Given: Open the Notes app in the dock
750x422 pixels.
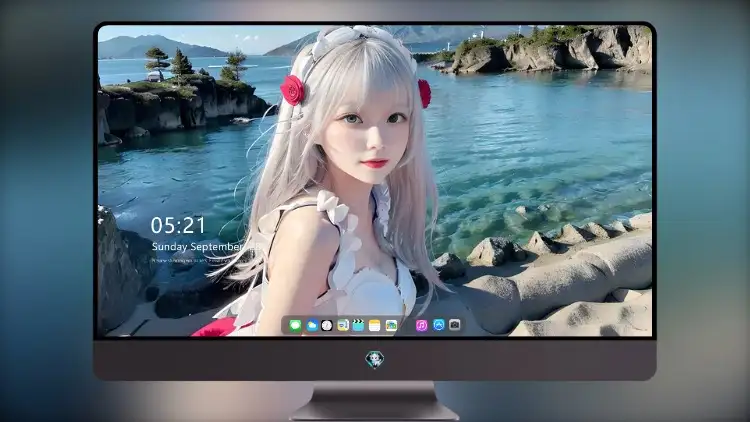Looking at the screenshot, I should coord(375,325).
